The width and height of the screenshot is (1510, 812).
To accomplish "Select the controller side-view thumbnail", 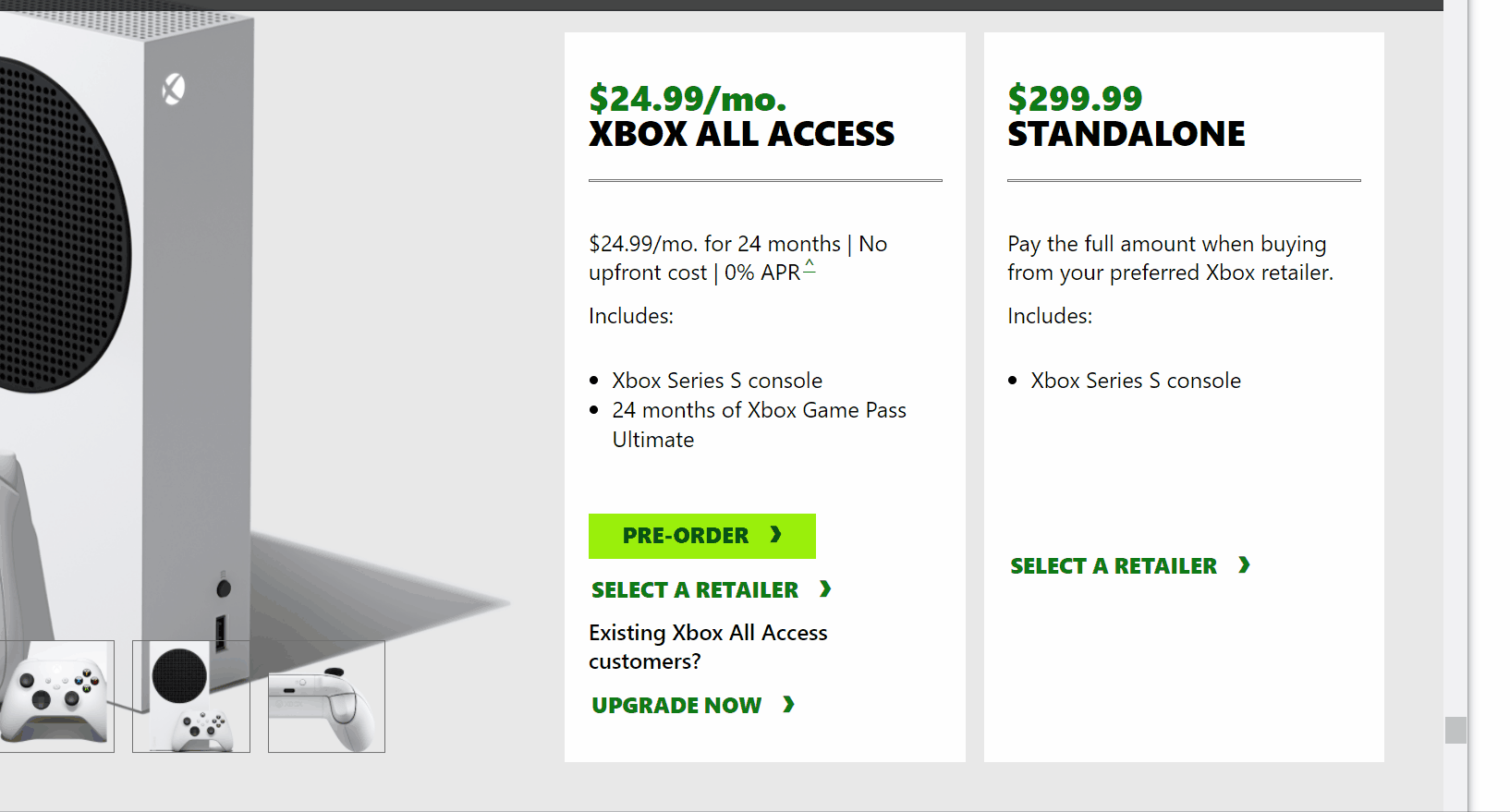I will pyautogui.click(x=326, y=697).
